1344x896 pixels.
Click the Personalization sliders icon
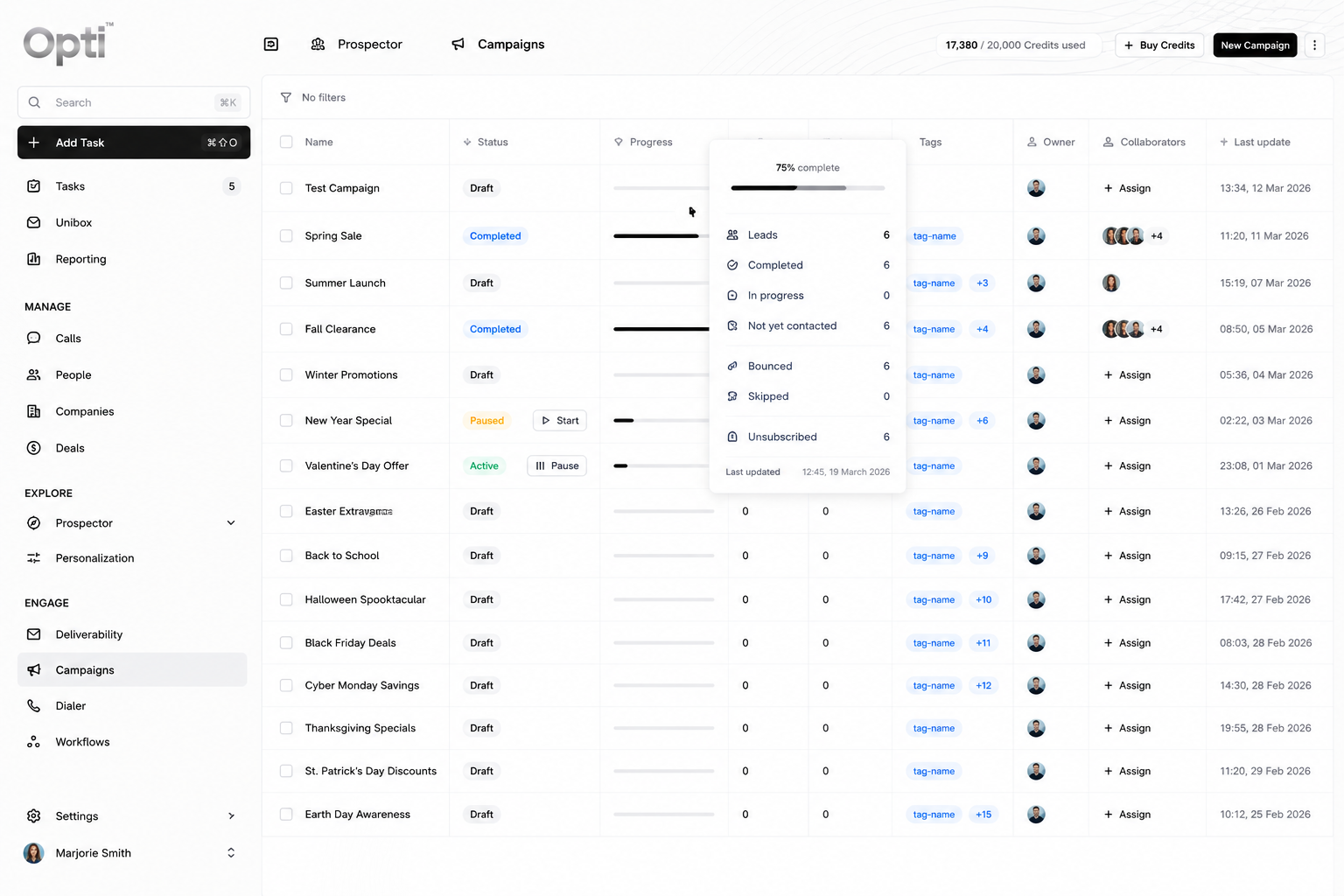click(34, 558)
